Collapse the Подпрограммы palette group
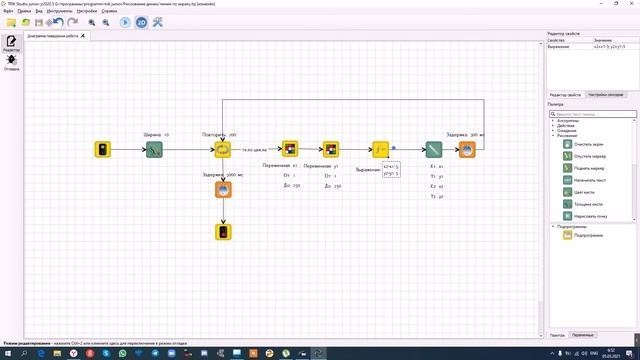 tap(553, 227)
